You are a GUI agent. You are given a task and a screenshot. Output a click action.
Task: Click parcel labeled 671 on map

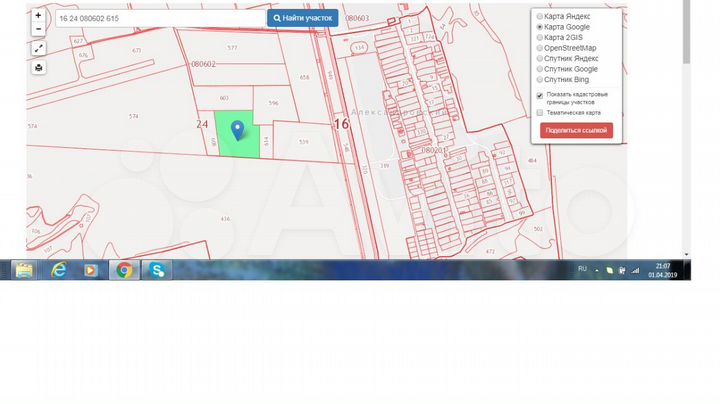136,51
